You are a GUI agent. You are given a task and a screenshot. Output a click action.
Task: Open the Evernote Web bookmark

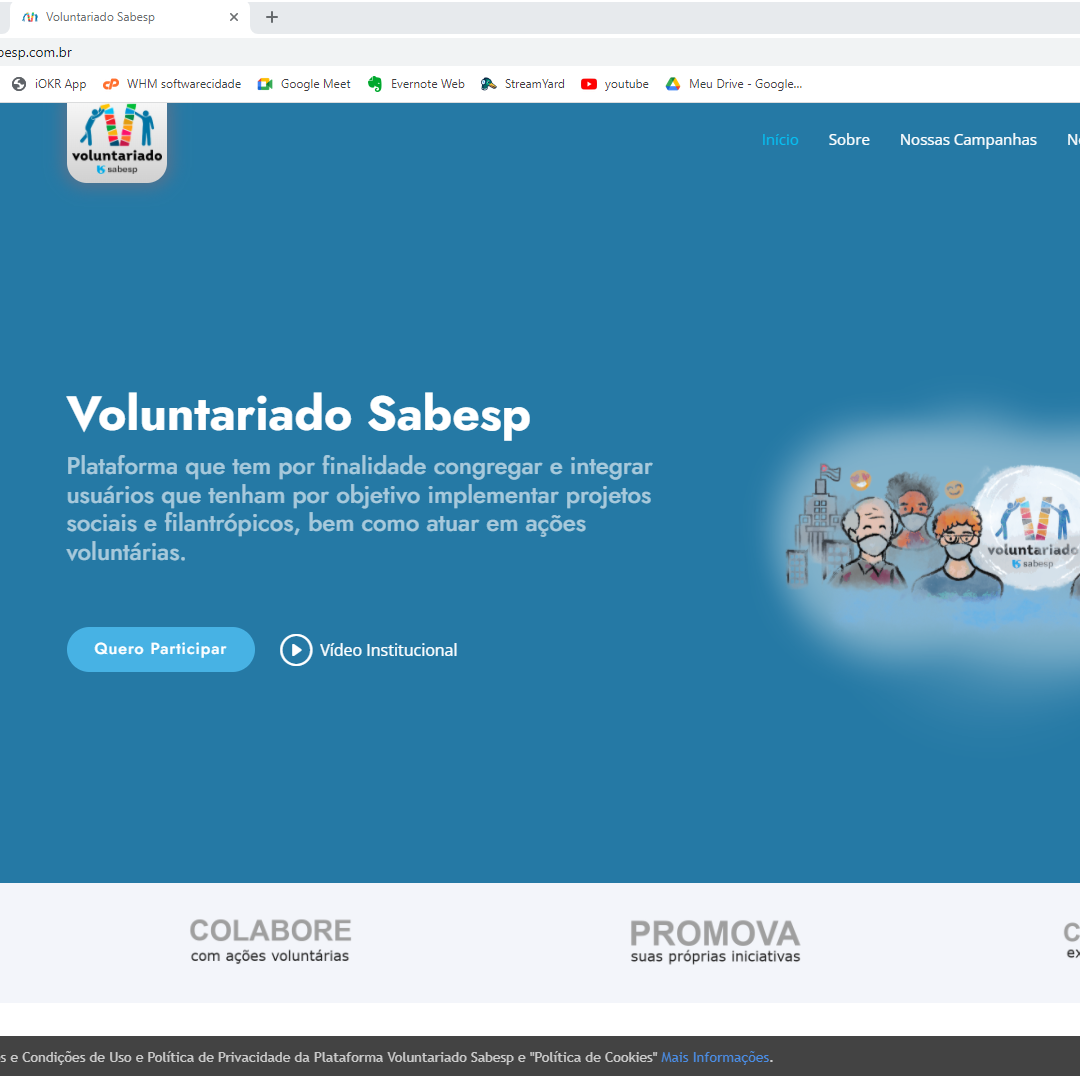pyautogui.click(x=416, y=84)
